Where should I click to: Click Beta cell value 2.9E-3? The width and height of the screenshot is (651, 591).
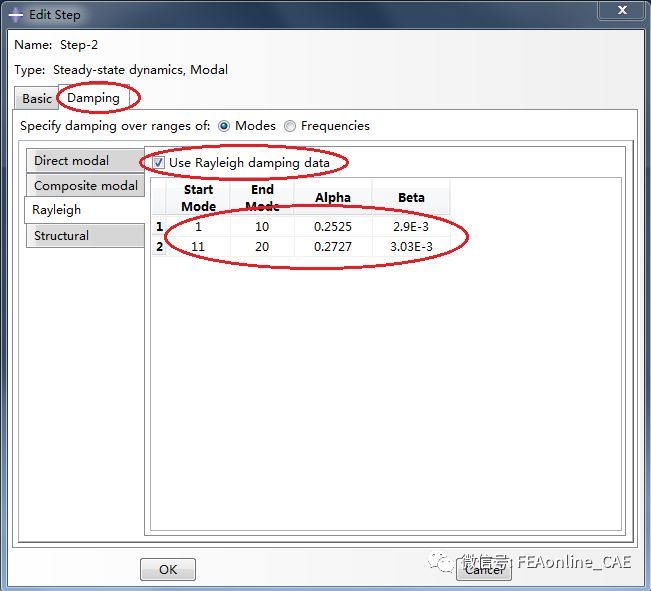coord(411,227)
